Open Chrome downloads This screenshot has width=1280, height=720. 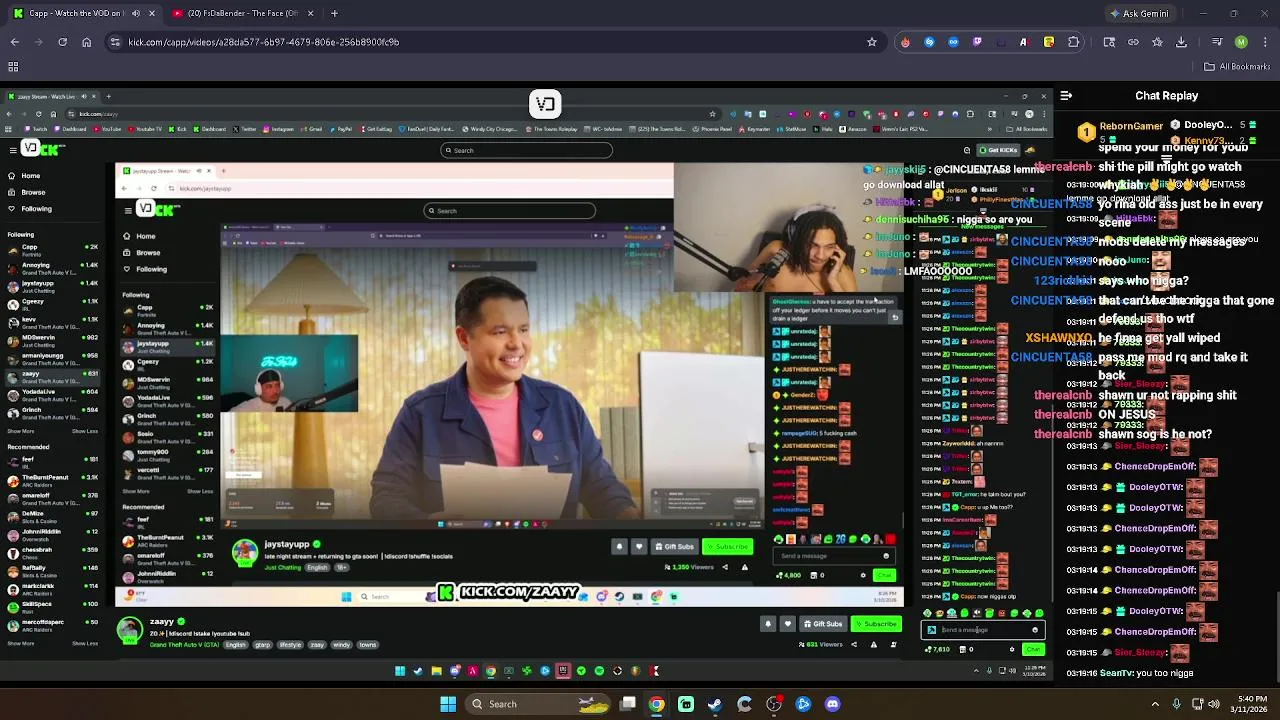[x=1181, y=42]
